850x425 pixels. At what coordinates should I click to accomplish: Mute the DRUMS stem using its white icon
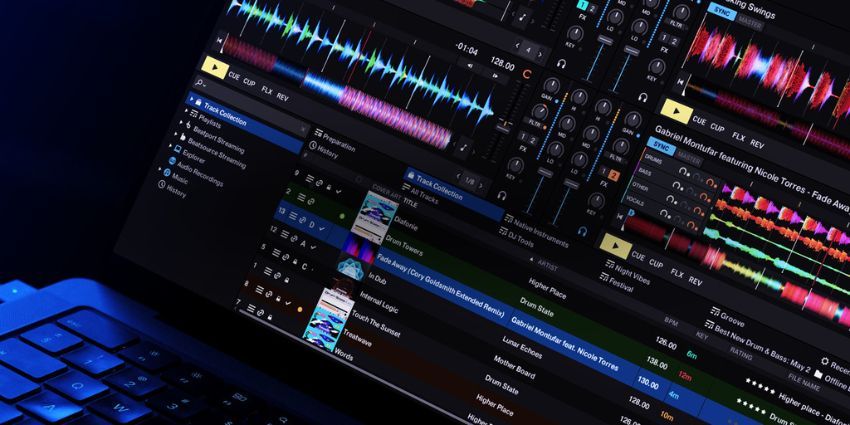point(682,170)
